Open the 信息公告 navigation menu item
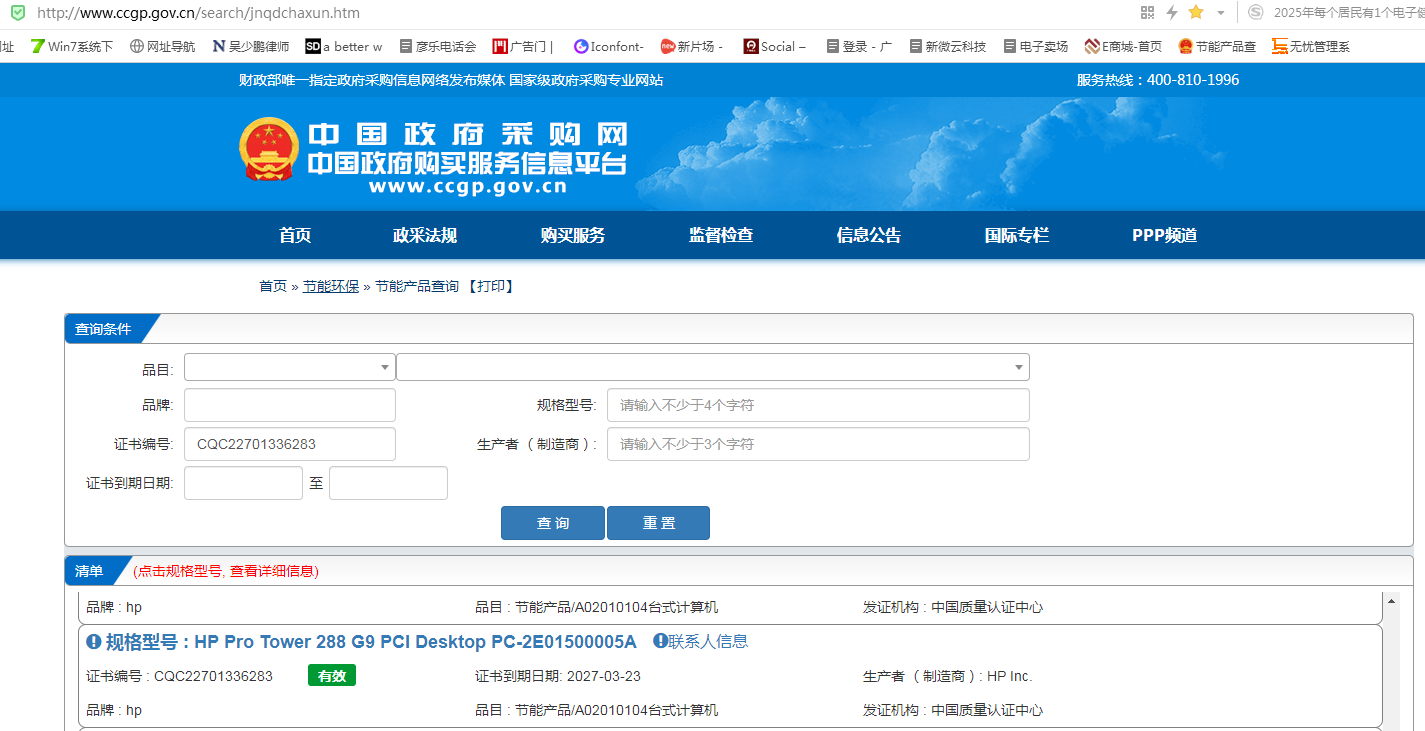This screenshot has width=1425, height=731. pos(869,235)
